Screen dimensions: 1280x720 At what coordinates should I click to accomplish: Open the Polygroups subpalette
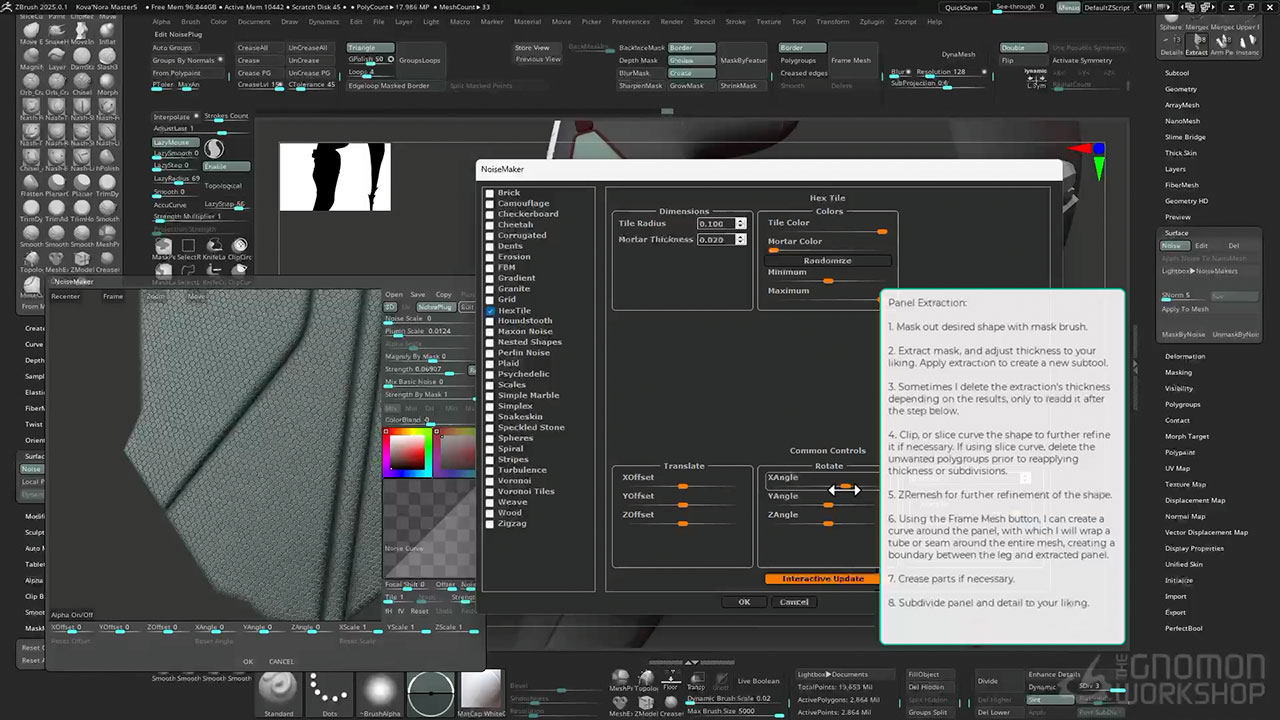pyautogui.click(x=1182, y=404)
